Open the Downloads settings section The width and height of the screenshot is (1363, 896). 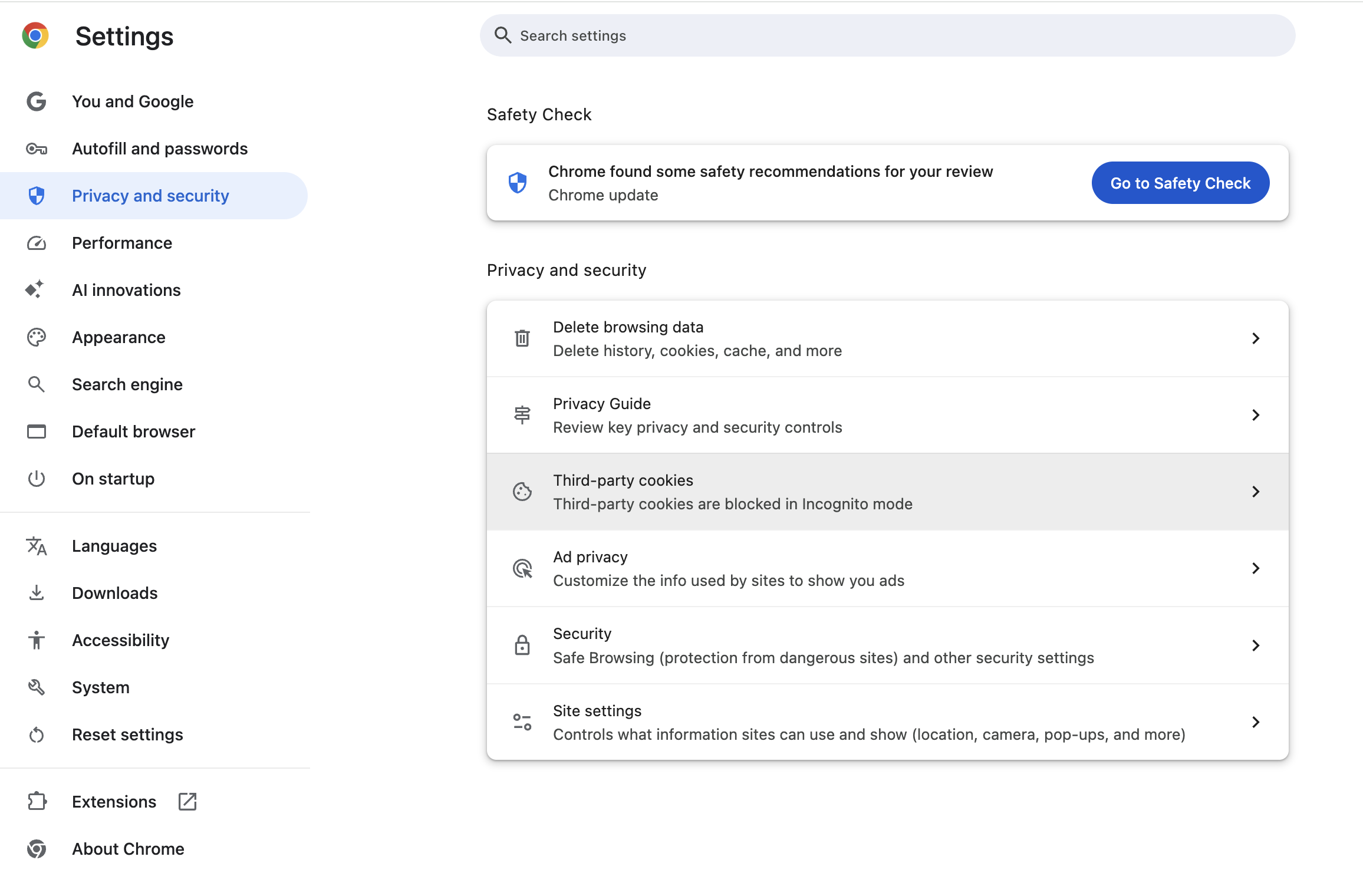[x=115, y=593]
